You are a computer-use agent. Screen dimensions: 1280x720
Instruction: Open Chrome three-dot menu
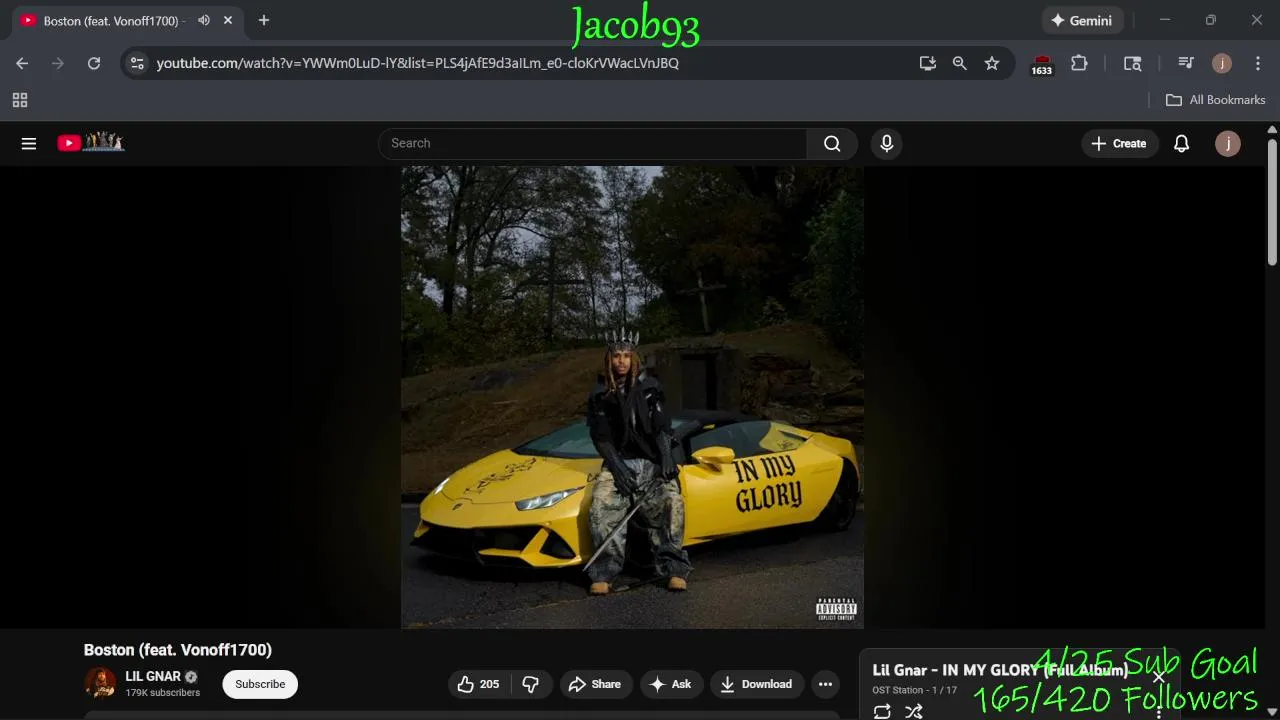(1257, 63)
